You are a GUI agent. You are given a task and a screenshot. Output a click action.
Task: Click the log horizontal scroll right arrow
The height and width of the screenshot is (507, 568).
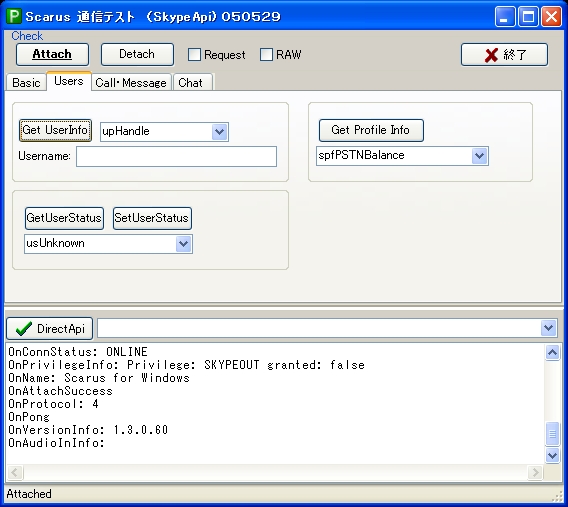[x=535, y=472]
